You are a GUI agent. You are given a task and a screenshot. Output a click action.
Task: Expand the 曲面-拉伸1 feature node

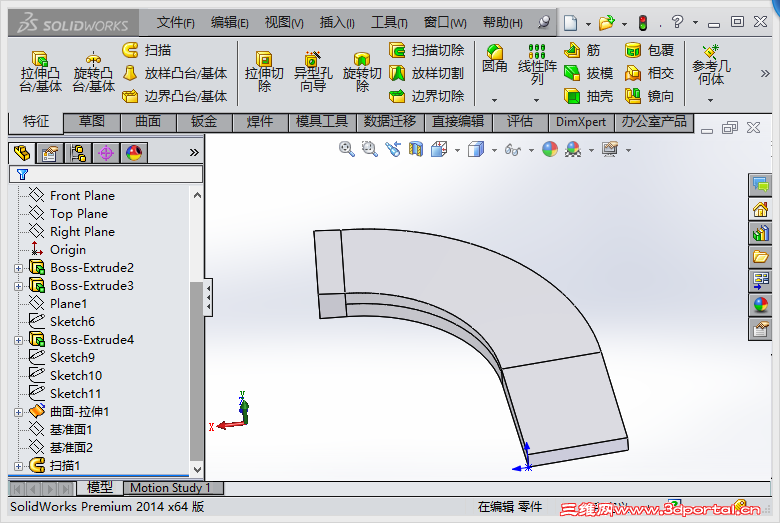18,413
